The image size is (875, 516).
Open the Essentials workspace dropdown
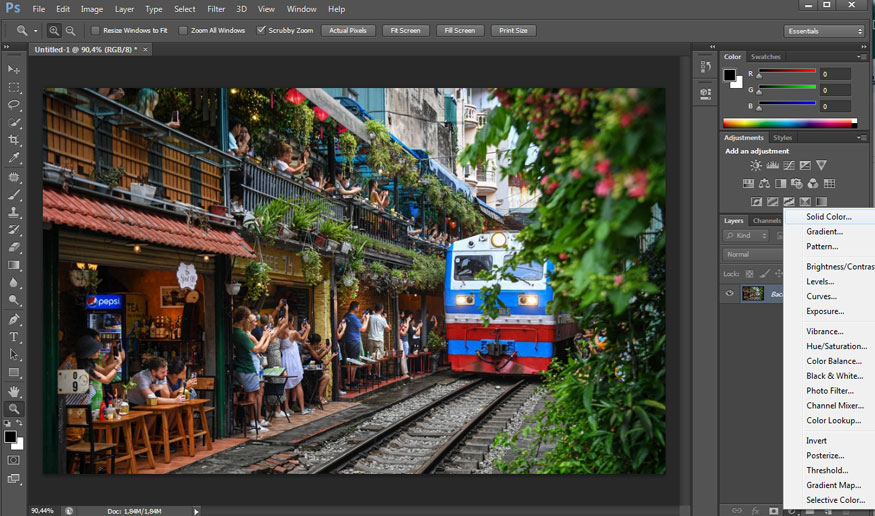[x=824, y=31]
